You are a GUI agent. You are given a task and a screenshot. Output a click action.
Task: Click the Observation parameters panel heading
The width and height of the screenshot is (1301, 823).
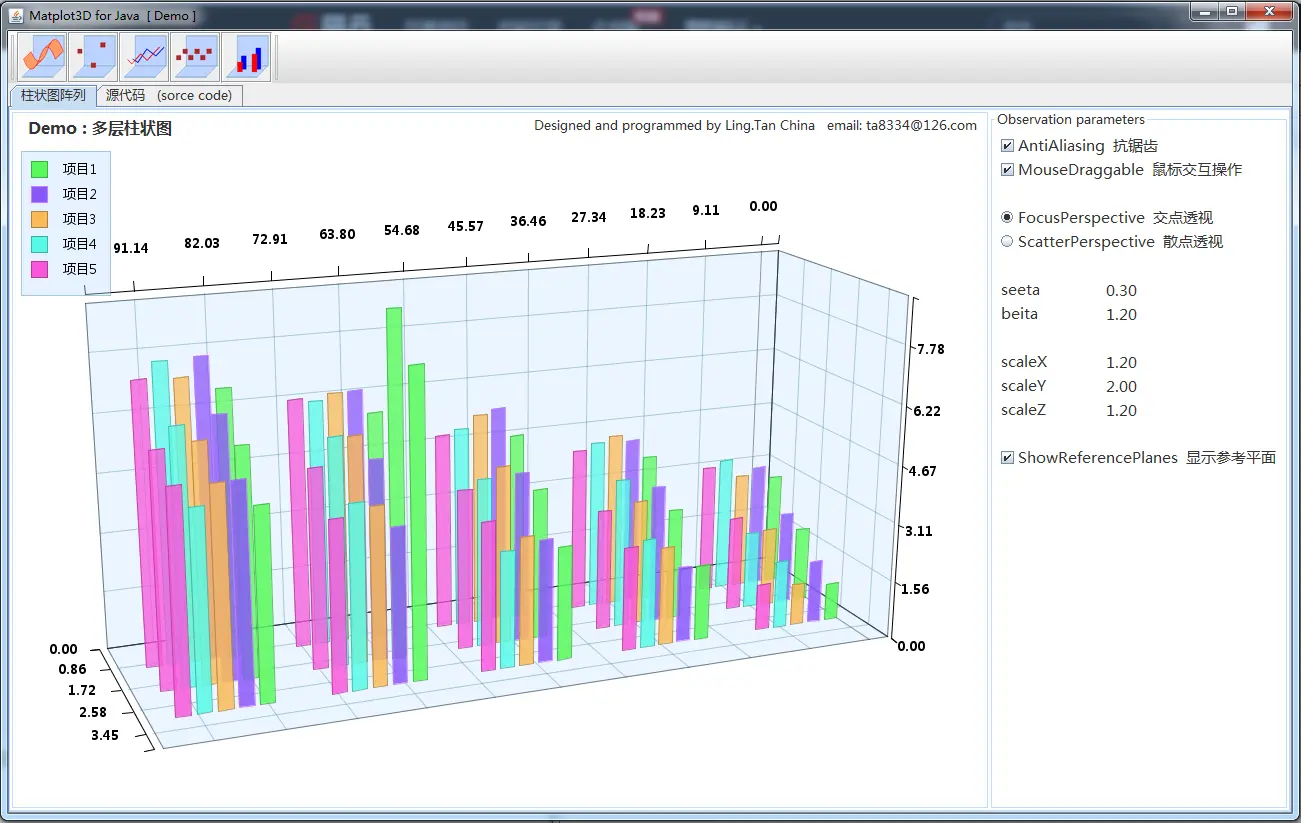[1071, 120]
